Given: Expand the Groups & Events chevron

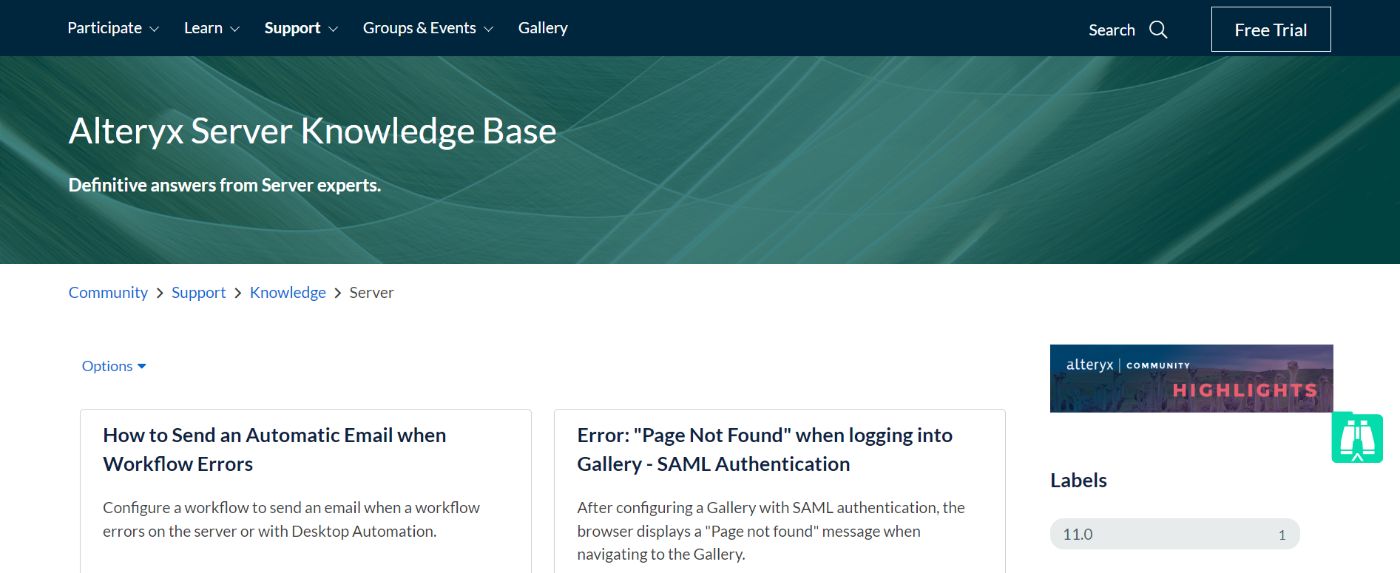Looking at the screenshot, I should click(x=489, y=29).
